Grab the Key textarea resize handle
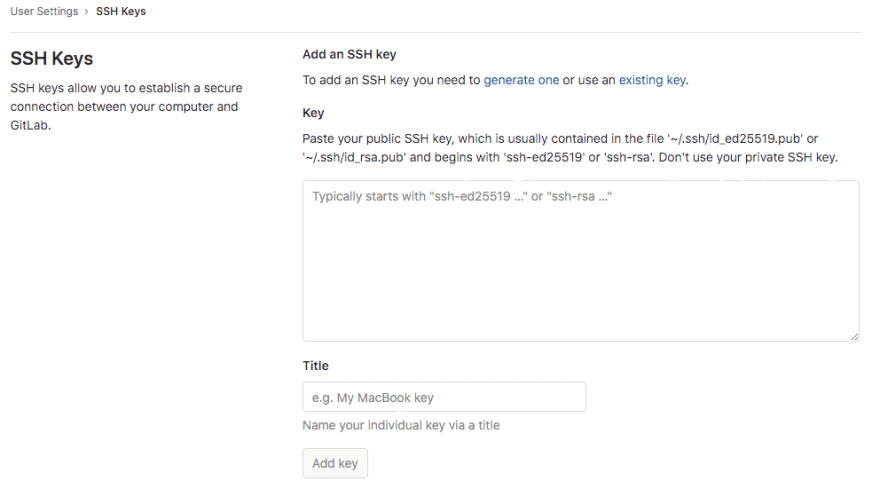This screenshot has width=880, height=489. (x=854, y=336)
